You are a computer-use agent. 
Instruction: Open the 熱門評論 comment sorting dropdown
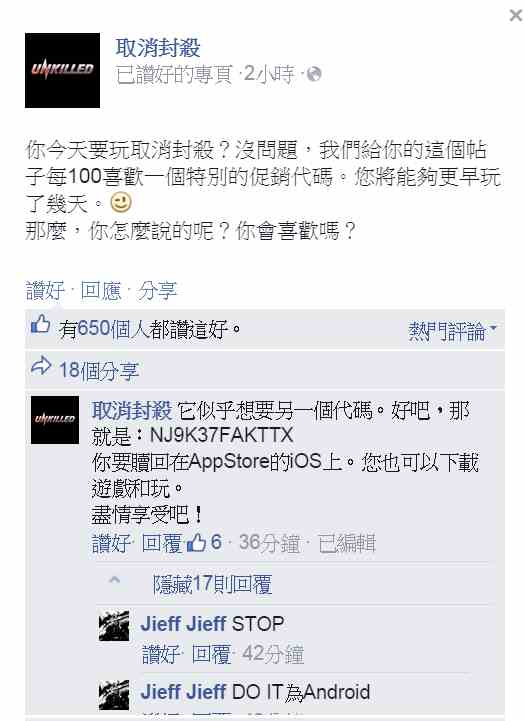tap(452, 331)
